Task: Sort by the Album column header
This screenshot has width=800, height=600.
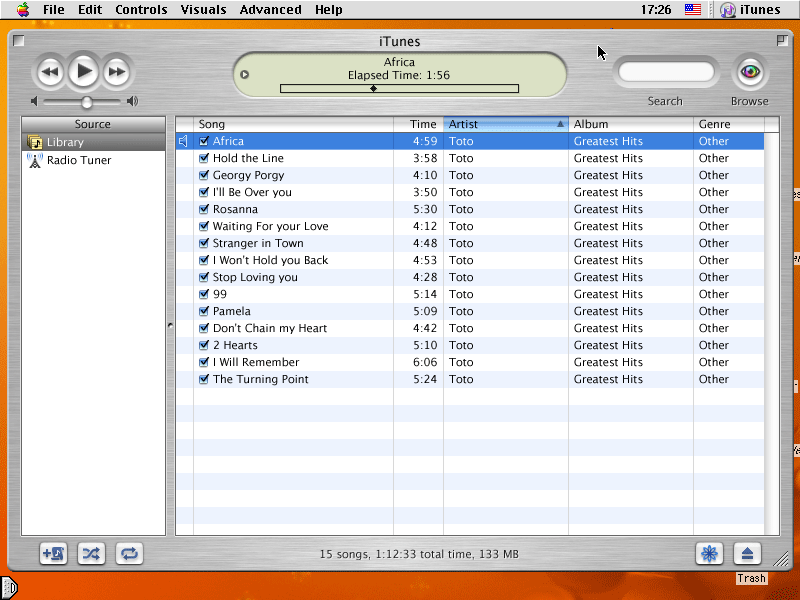Action: 631,124
